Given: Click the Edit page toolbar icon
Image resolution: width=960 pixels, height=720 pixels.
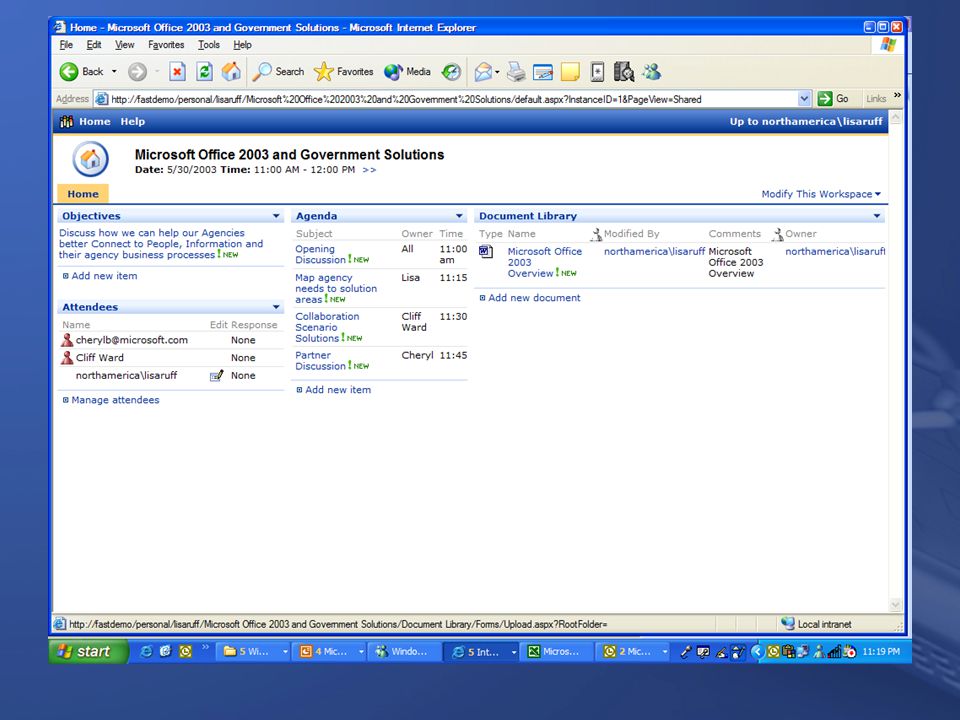Looking at the screenshot, I should coord(543,72).
